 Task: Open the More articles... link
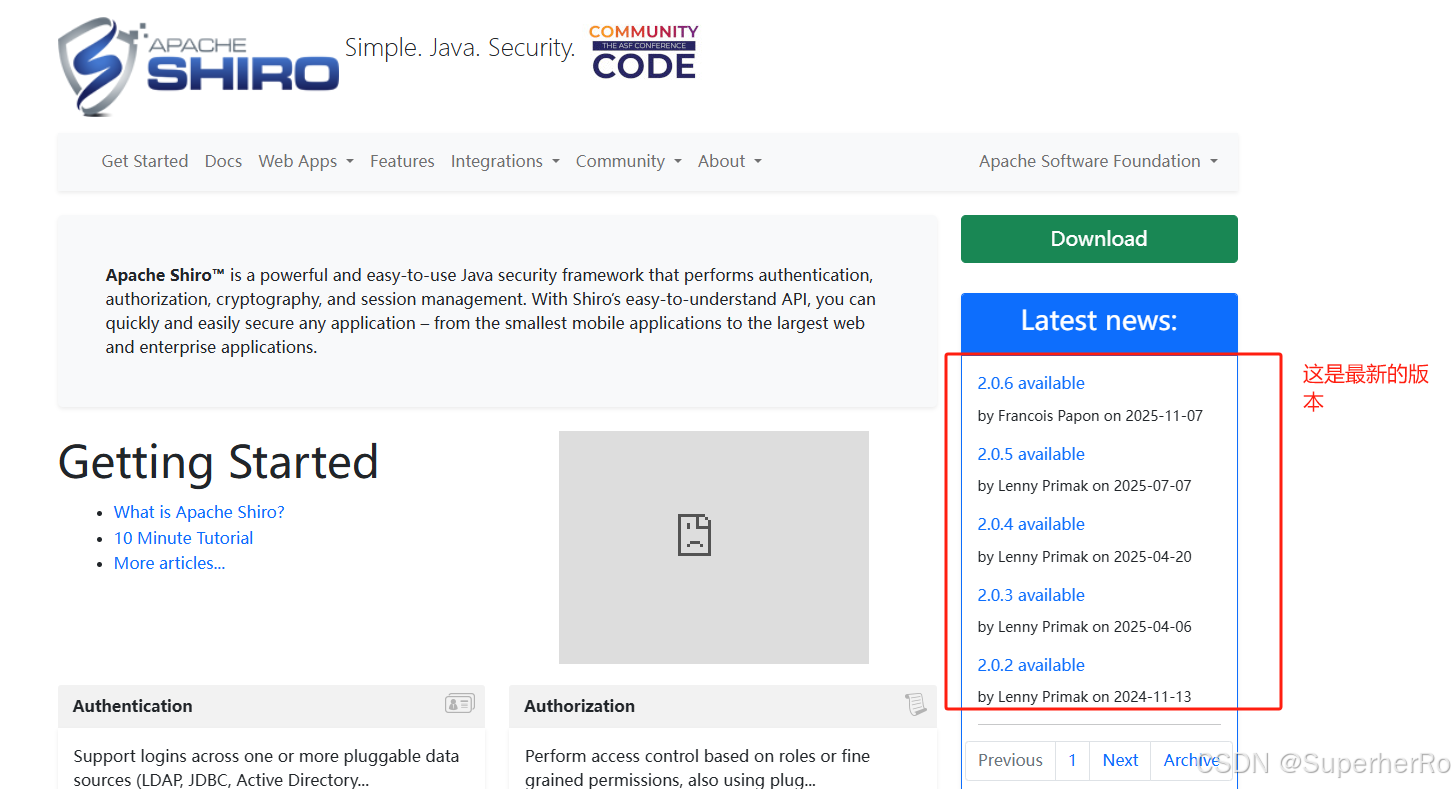click(x=170, y=563)
